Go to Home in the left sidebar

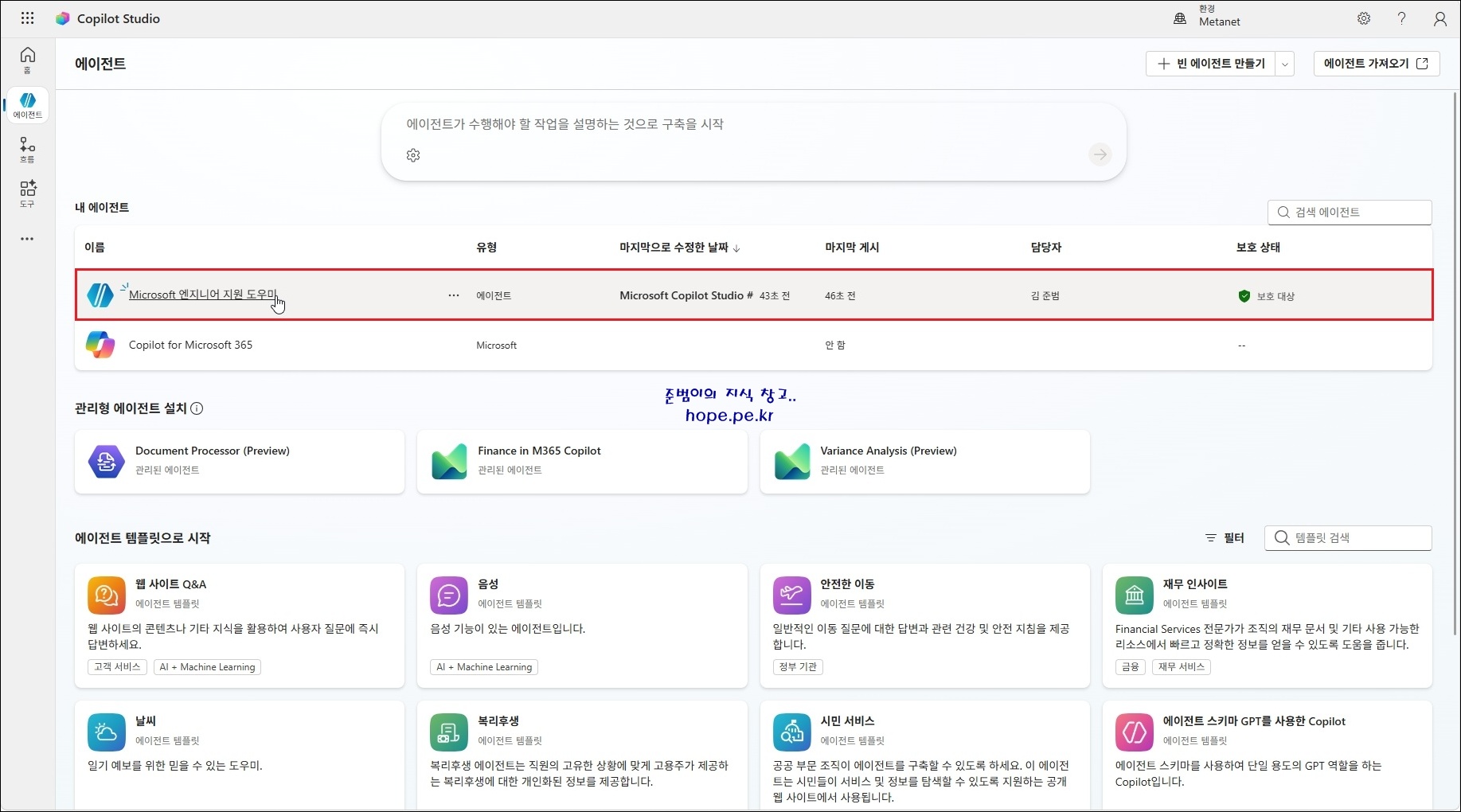pos(28,60)
